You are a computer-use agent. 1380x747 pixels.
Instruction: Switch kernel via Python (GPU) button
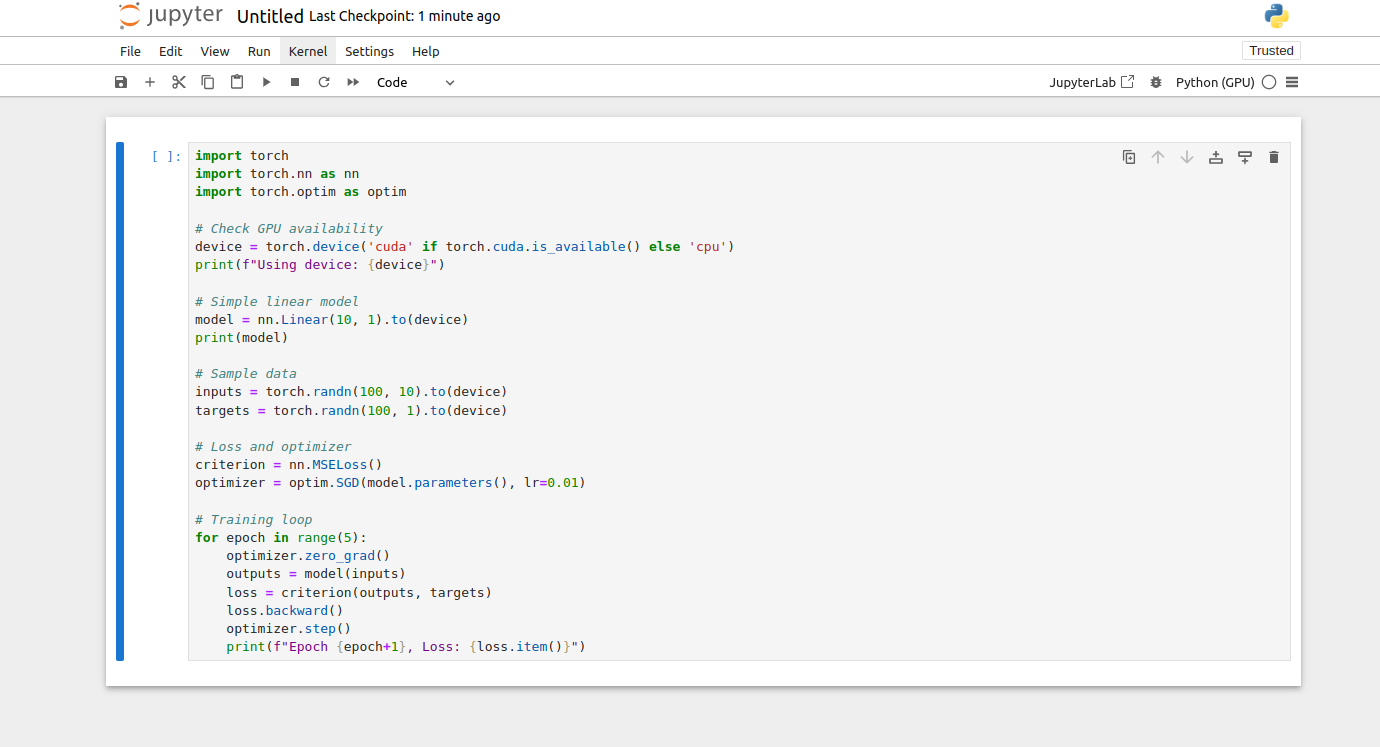1214,82
